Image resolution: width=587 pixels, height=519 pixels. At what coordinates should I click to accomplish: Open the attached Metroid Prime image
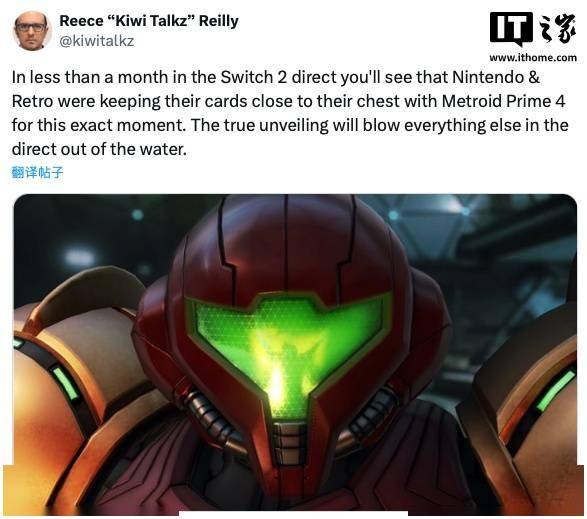(295, 354)
